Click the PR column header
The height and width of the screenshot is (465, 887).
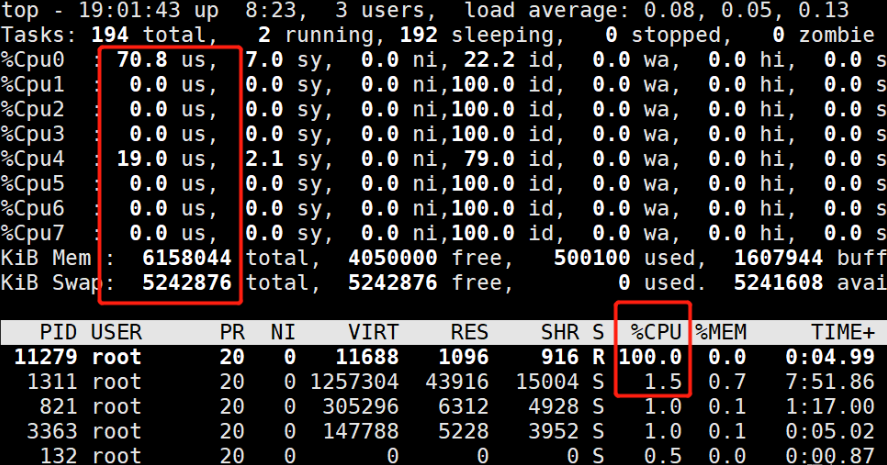click(232, 333)
